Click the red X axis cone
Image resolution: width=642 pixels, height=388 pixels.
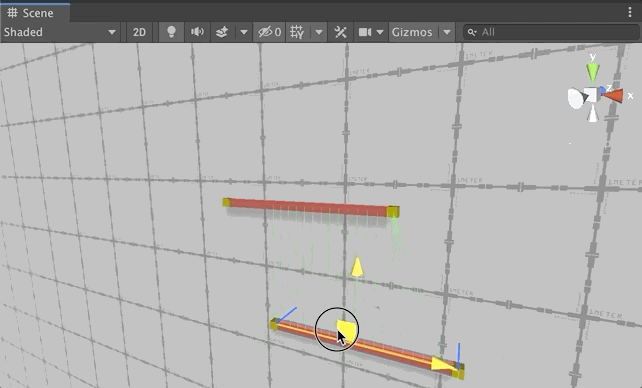613,96
